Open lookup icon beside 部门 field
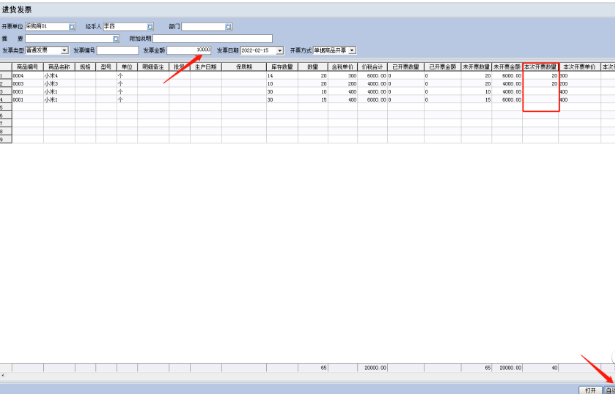Viewport: 615px width, 394px height. pos(229,27)
